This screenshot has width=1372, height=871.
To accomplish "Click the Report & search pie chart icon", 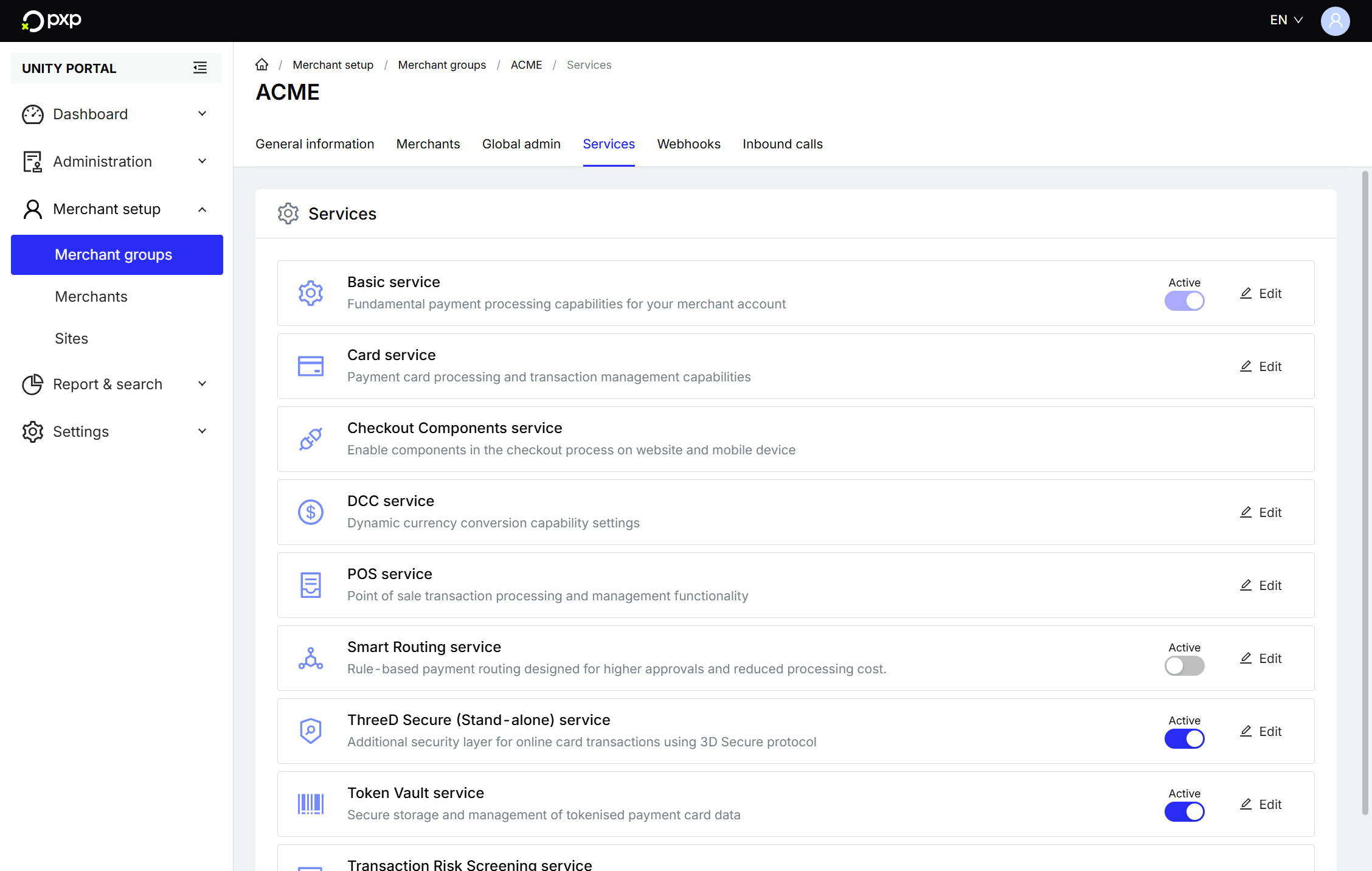I will coord(33,384).
